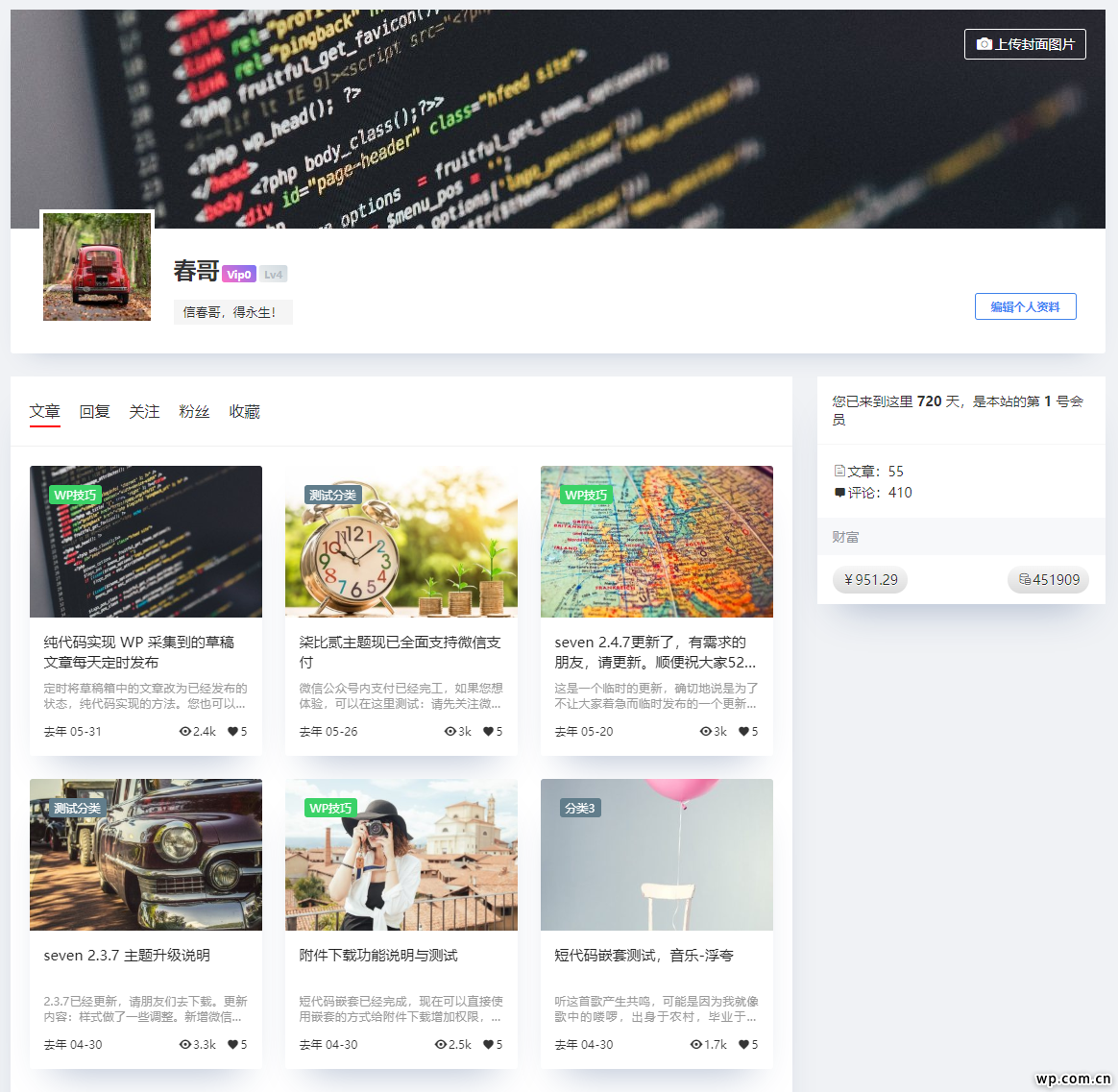Click the 分类3 tag on balloon card
Screen dimensions: 1118x1092
[x=580, y=808]
